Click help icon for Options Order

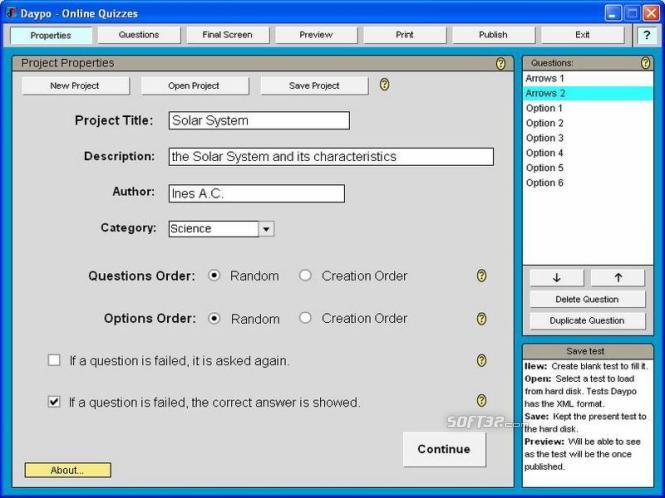(481, 319)
